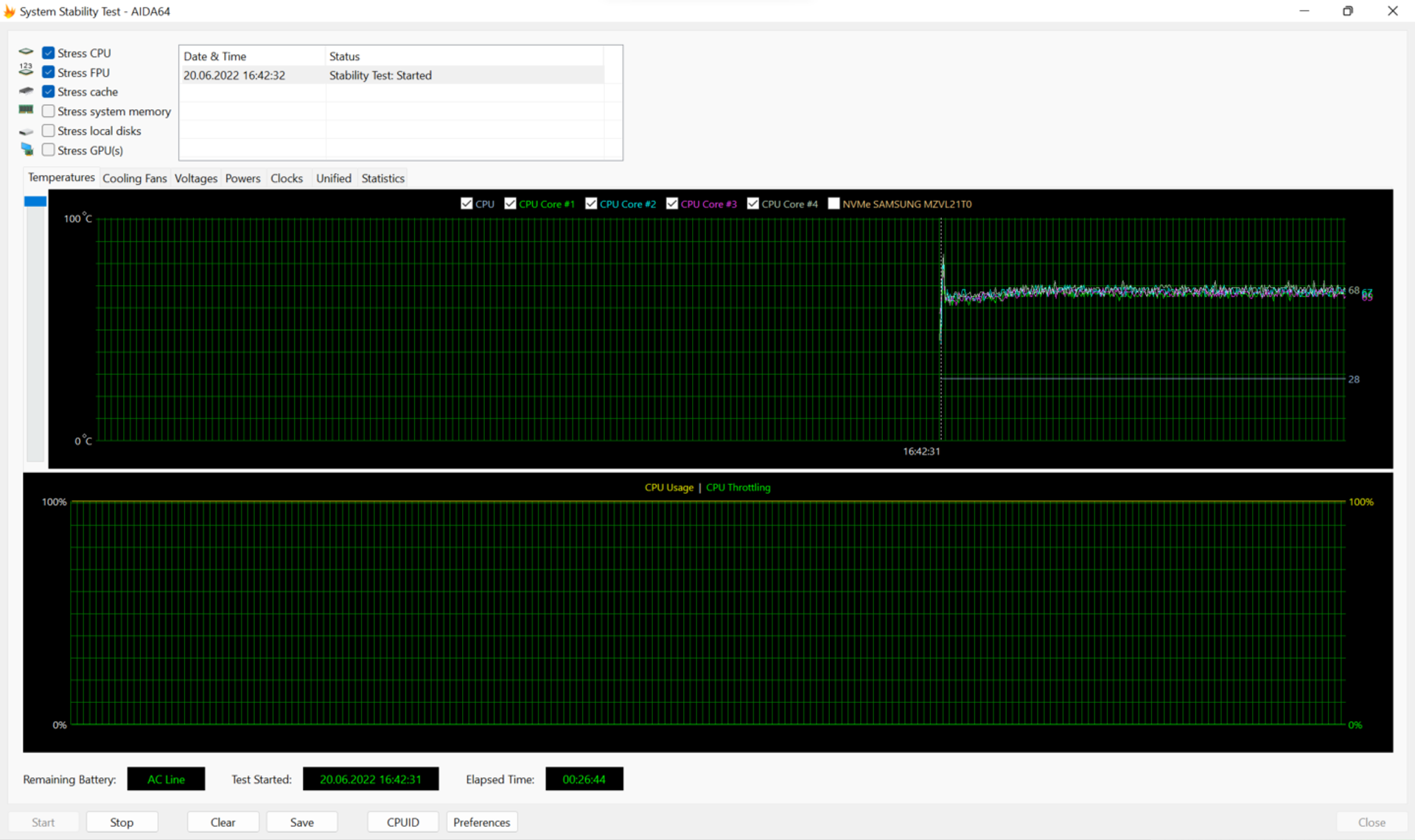Switch to the Temperatures tab
Screen dimensions: 1415x840
pyautogui.click(x=61, y=178)
